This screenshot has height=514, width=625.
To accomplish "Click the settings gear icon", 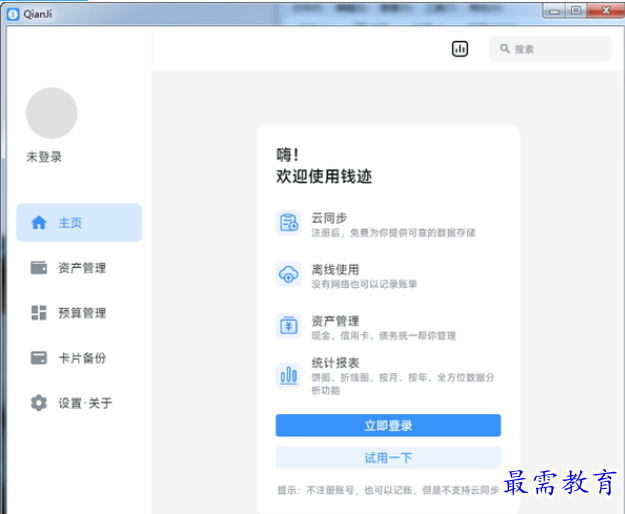I will coord(39,403).
